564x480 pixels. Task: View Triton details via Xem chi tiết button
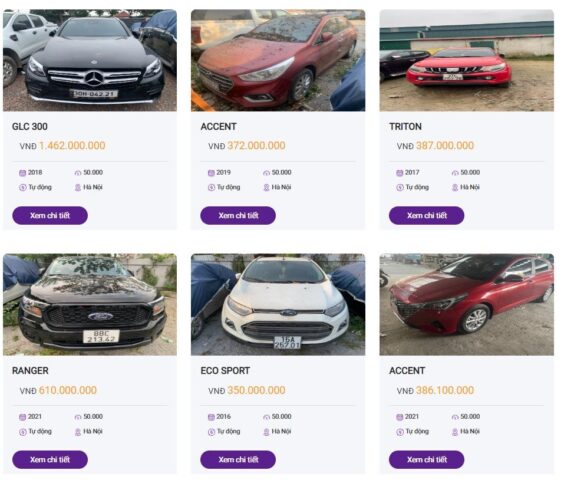click(x=427, y=216)
